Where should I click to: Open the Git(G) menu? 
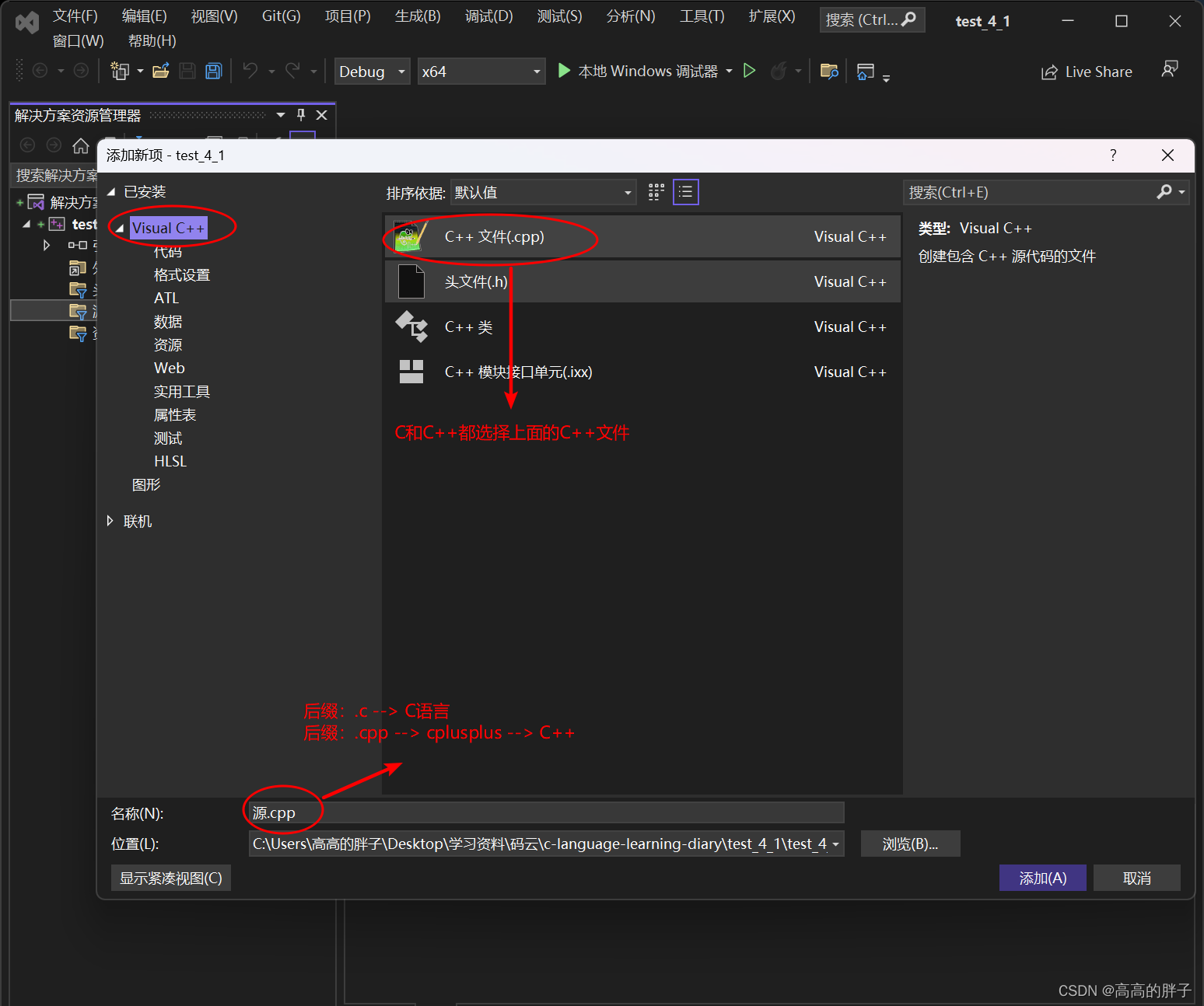tap(282, 16)
